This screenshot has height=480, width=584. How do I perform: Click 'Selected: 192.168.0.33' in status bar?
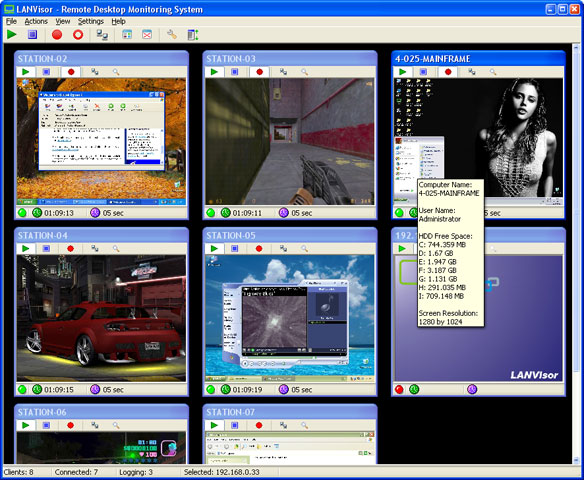point(222,472)
